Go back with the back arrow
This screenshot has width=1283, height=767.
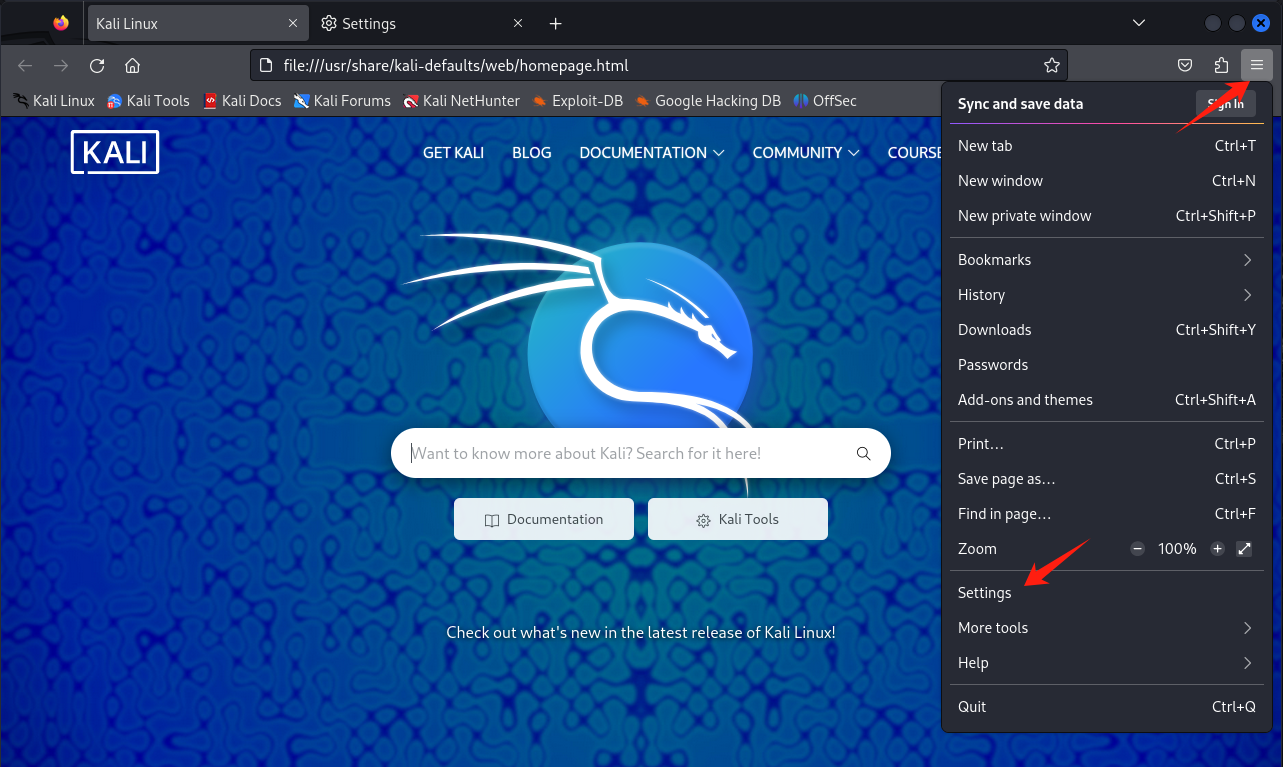pos(25,66)
